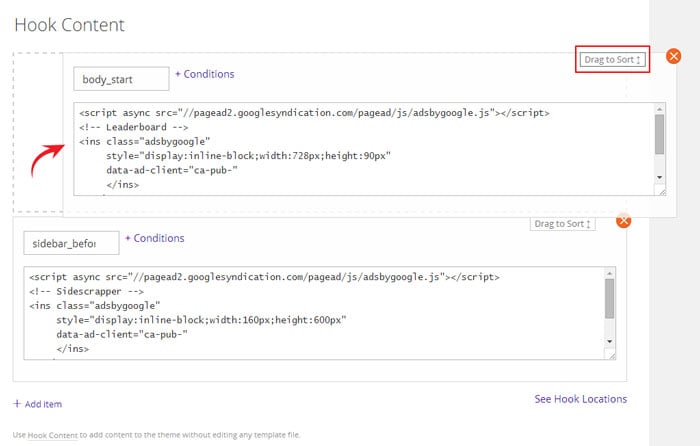The width and height of the screenshot is (700, 446).
Task: Focus the Sidescrapper ad code textarea
Action: 320,313
